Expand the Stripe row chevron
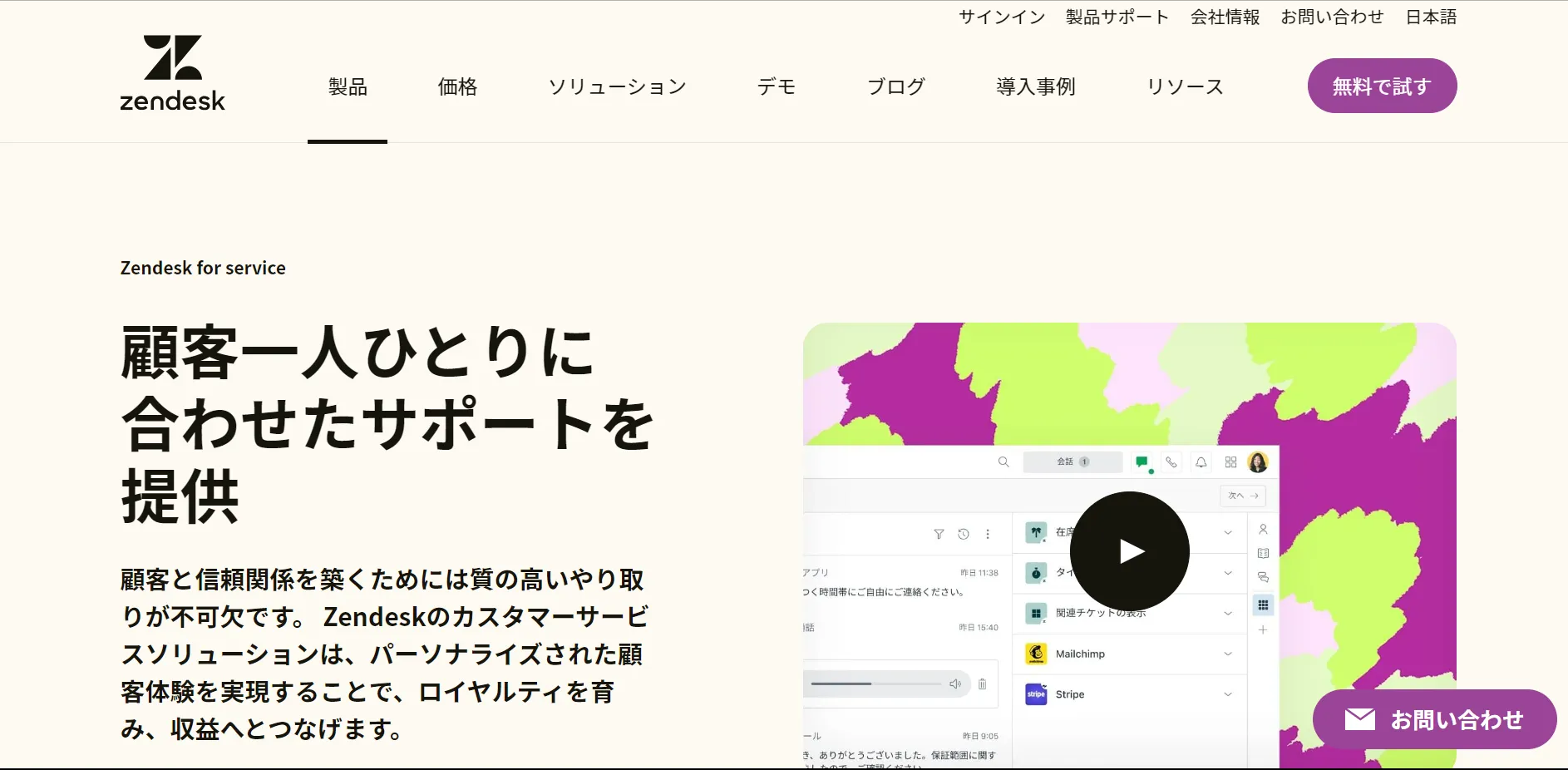The image size is (1568, 770). 1228,694
